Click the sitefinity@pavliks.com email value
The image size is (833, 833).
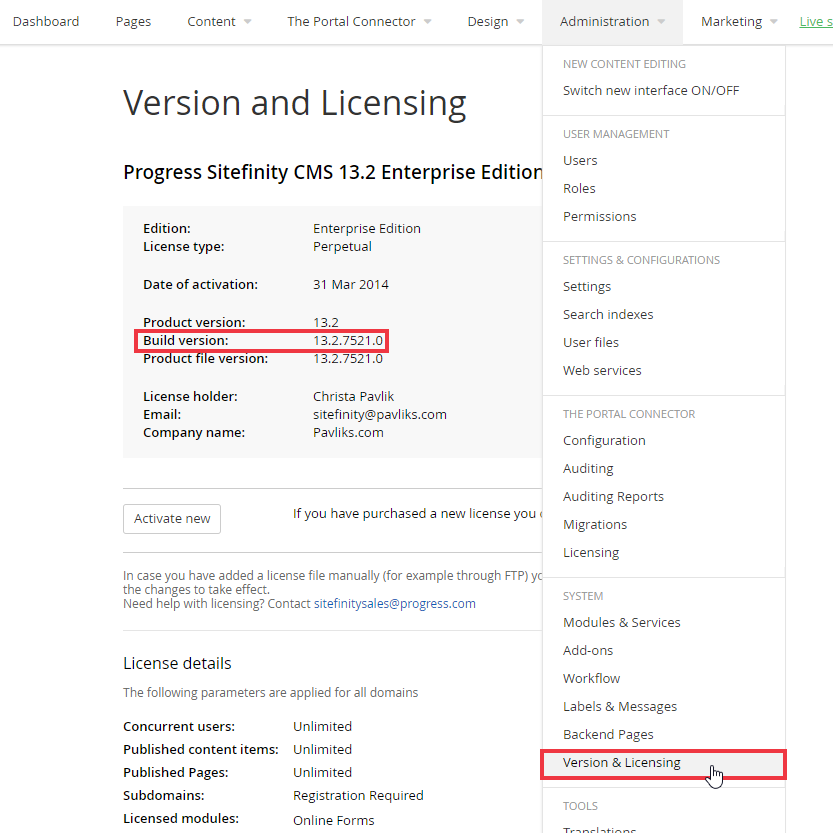(379, 414)
